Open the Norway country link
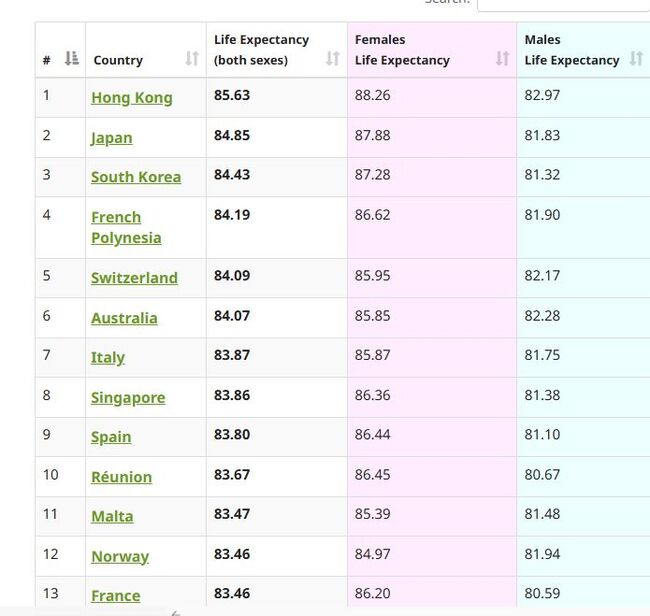650x616 pixels. tap(120, 557)
